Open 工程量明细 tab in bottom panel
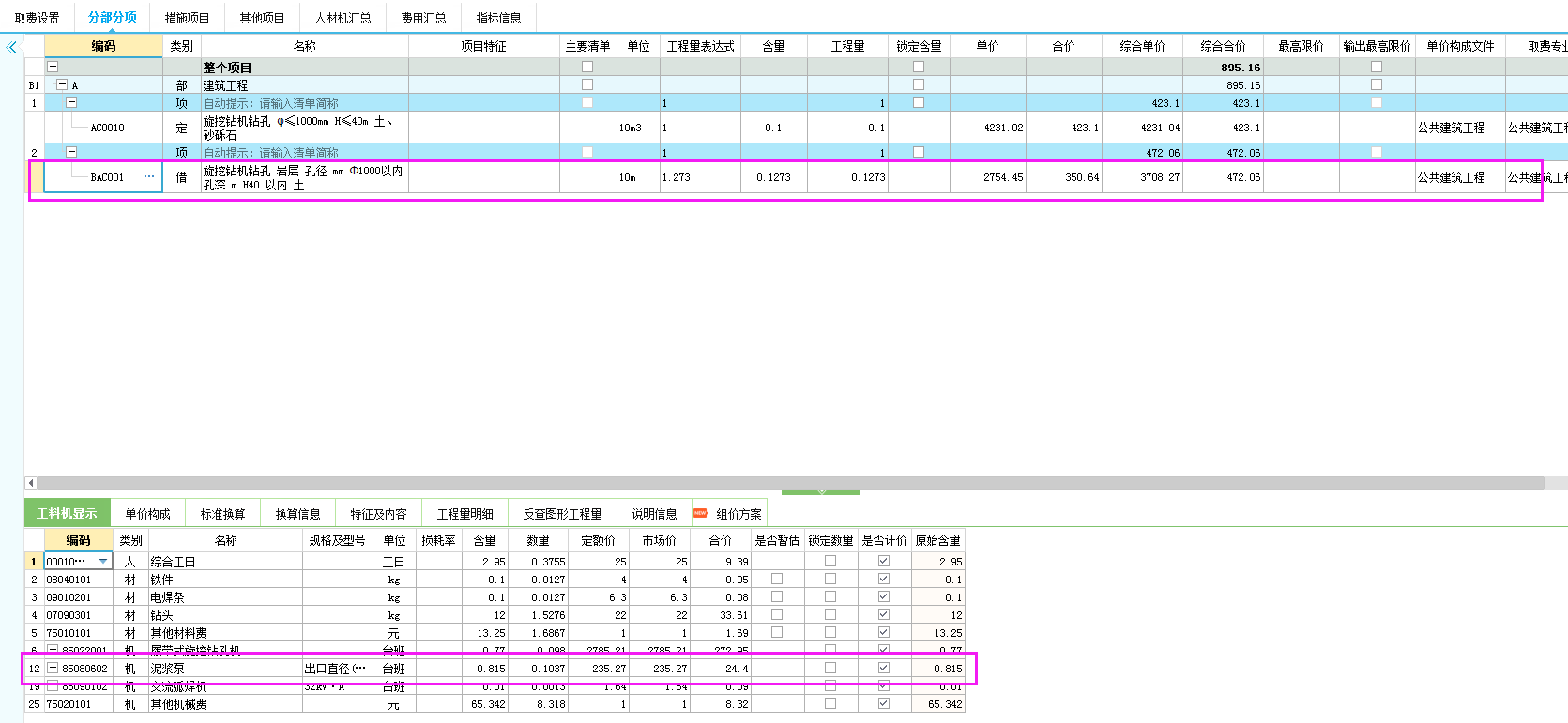Viewport: 1568px width, 723px height. pyautogui.click(x=464, y=514)
